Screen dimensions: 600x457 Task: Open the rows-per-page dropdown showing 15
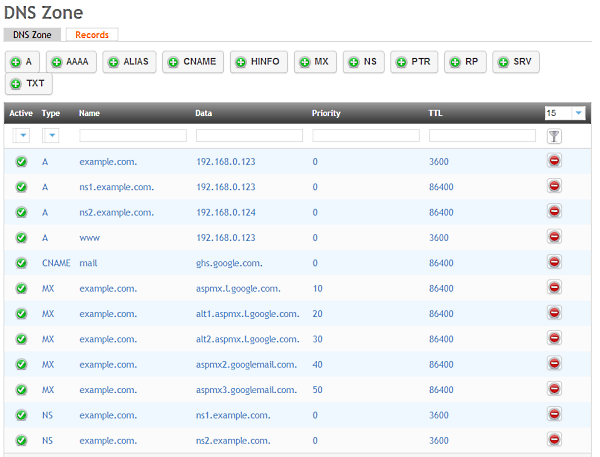[x=565, y=113]
